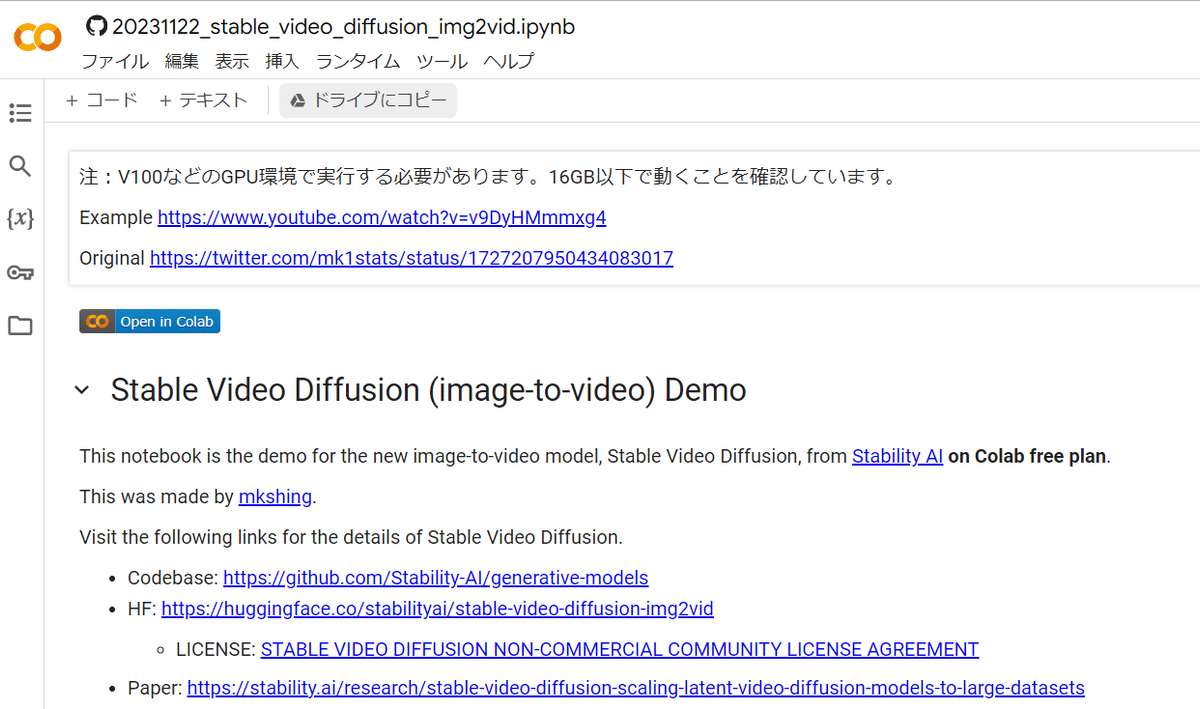This screenshot has width=1200, height=709.
Task: Click ドライブにコピー button
Action: [x=368, y=100]
